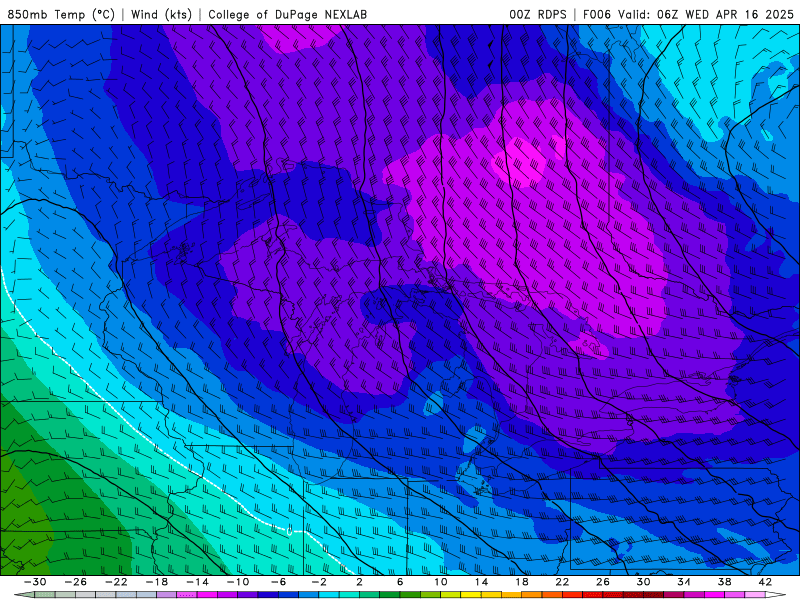
Task: Click the 38 value on the temperature scale
Action: pyautogui.click(x=724, y=582)
